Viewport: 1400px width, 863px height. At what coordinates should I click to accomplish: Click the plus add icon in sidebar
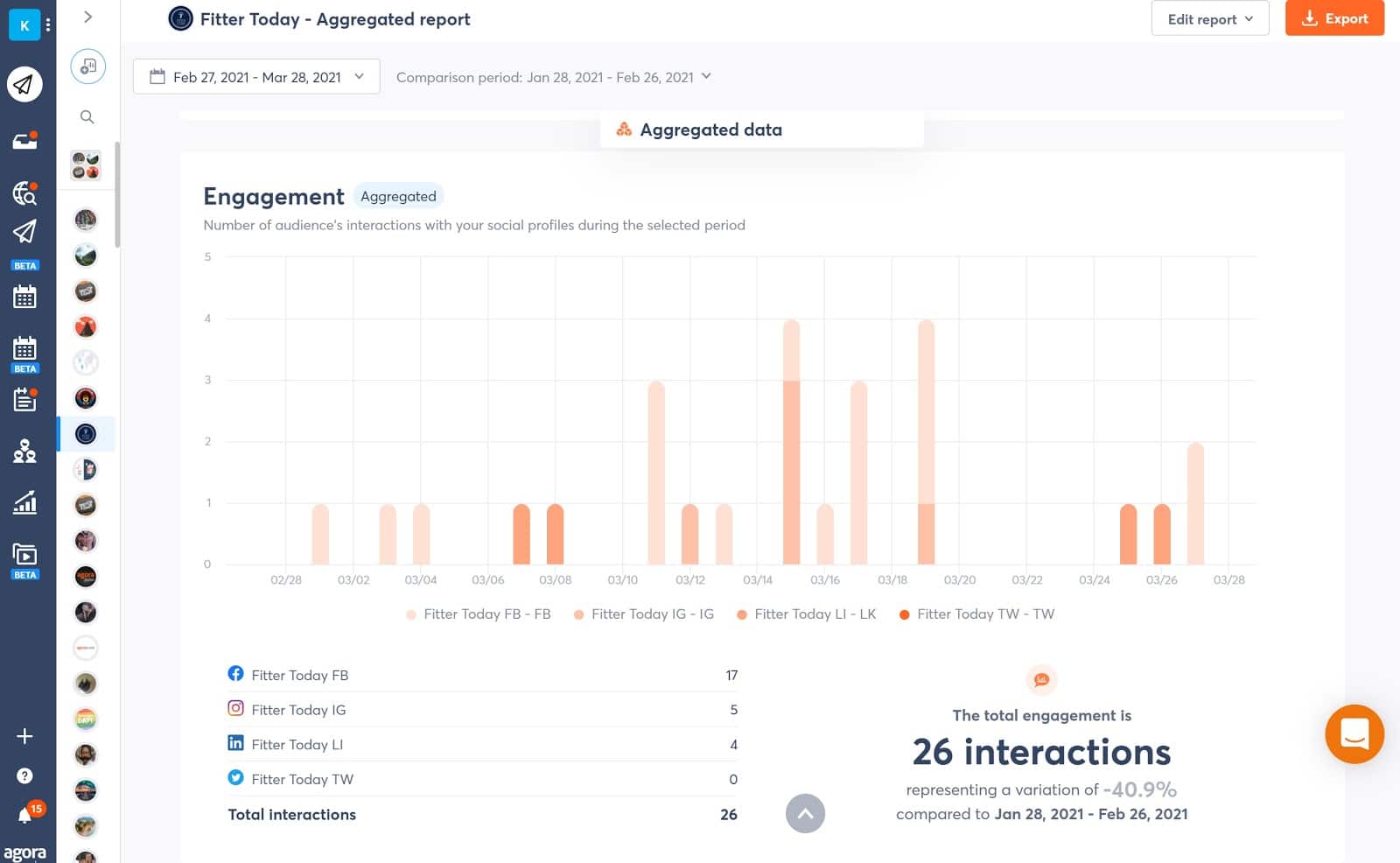point(24,736)
